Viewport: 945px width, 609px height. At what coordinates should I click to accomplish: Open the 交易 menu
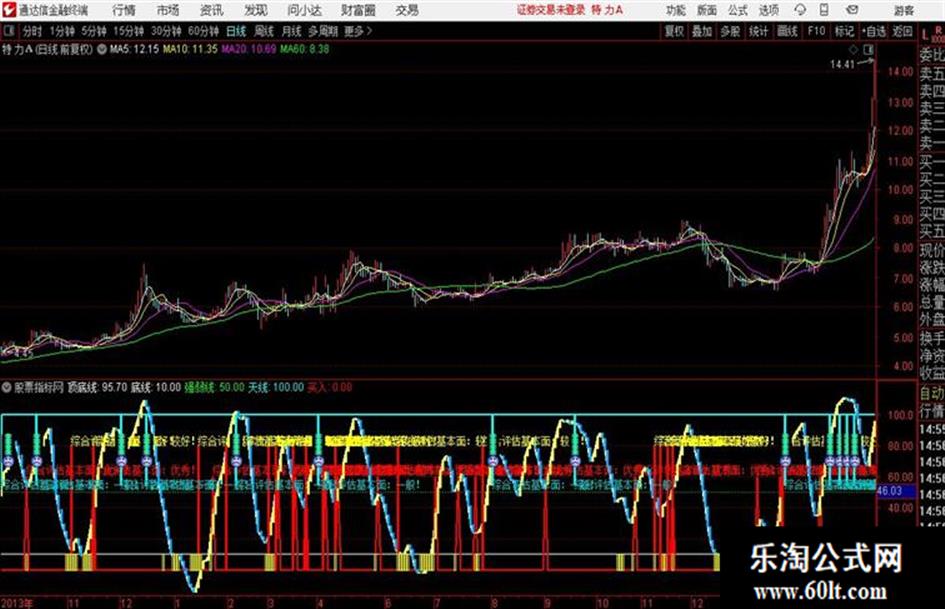[x=407, y=10]
